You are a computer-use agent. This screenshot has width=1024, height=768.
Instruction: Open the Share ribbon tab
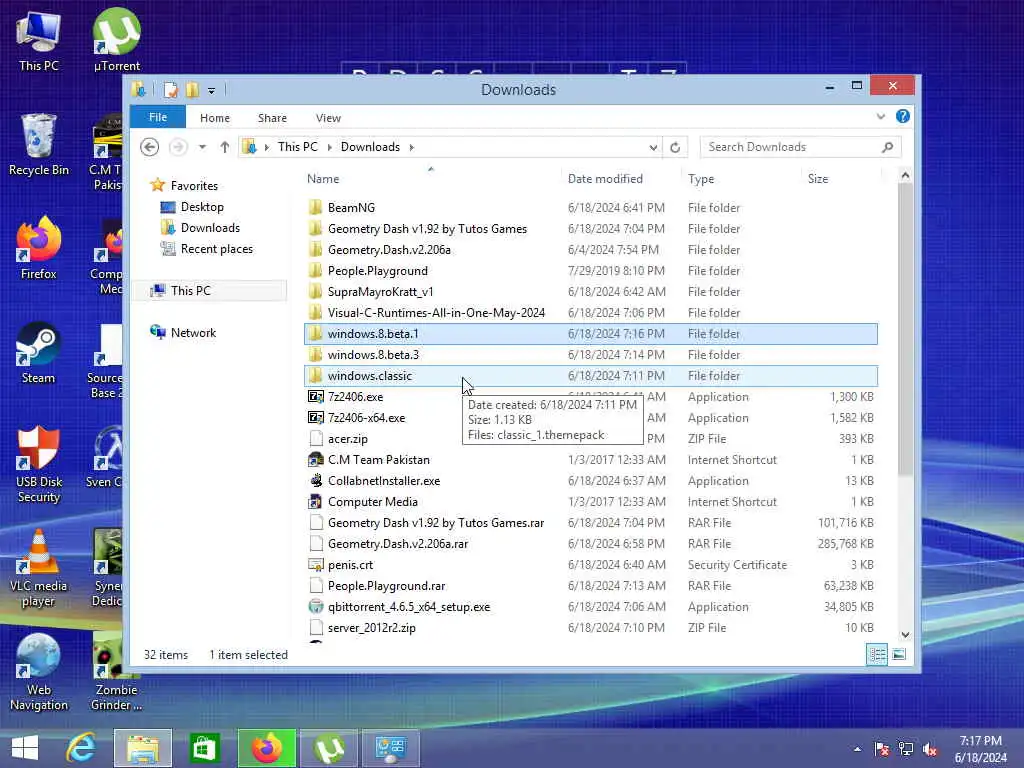click(272, 118)
